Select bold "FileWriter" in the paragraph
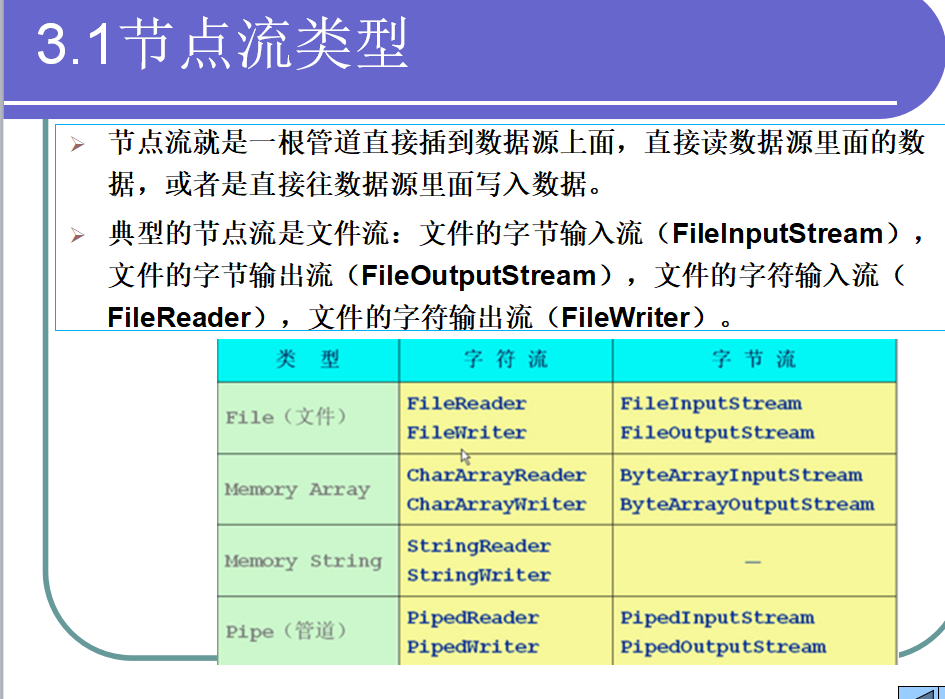 [625, 318]
